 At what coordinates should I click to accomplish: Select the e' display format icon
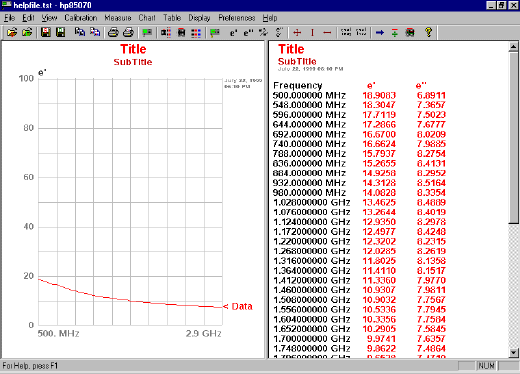(x=233, y=32)
